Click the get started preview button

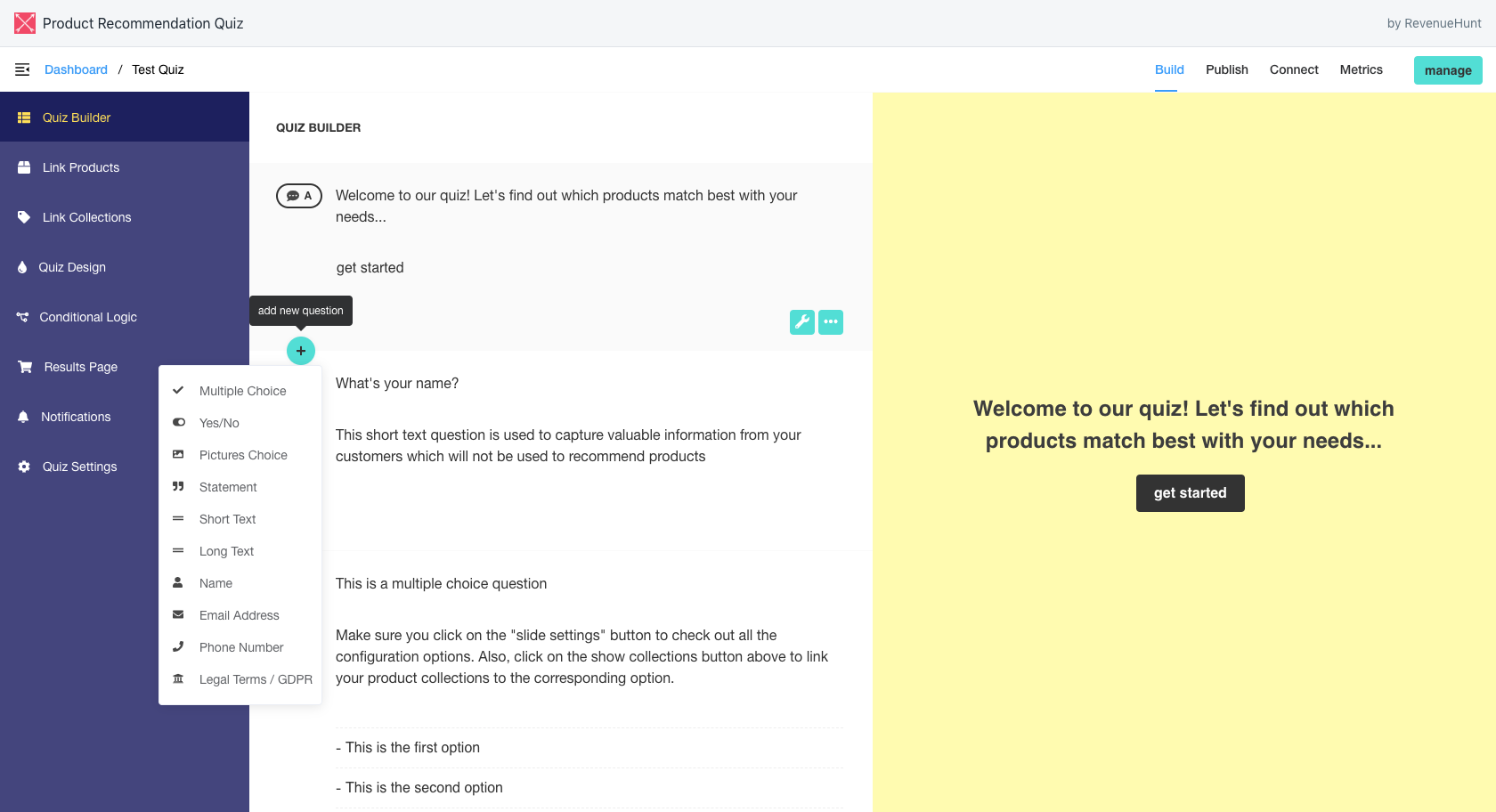pyautogui.click(x=1191, y=493)
